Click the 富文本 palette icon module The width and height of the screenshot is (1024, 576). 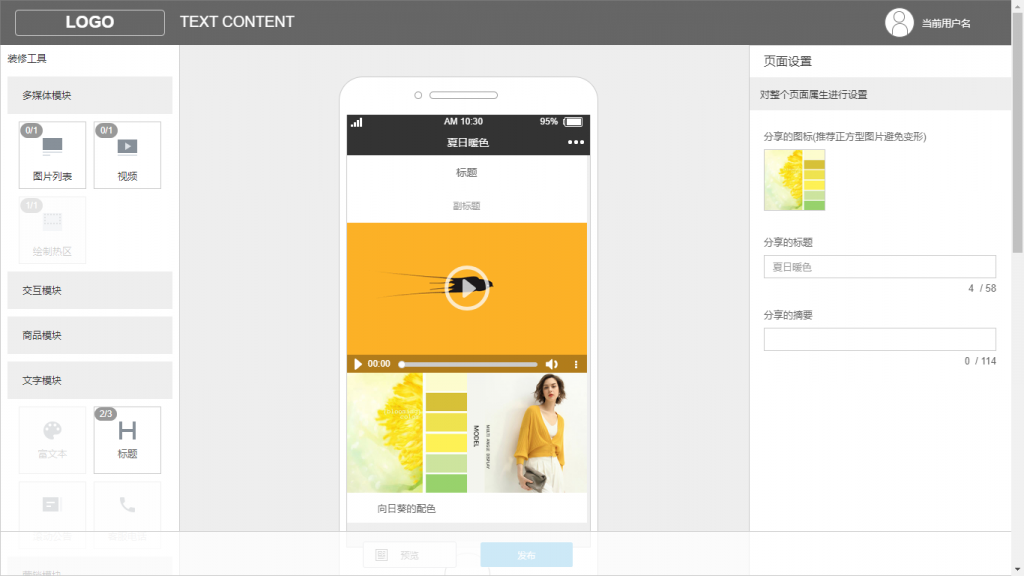click(x=52, y=439)
